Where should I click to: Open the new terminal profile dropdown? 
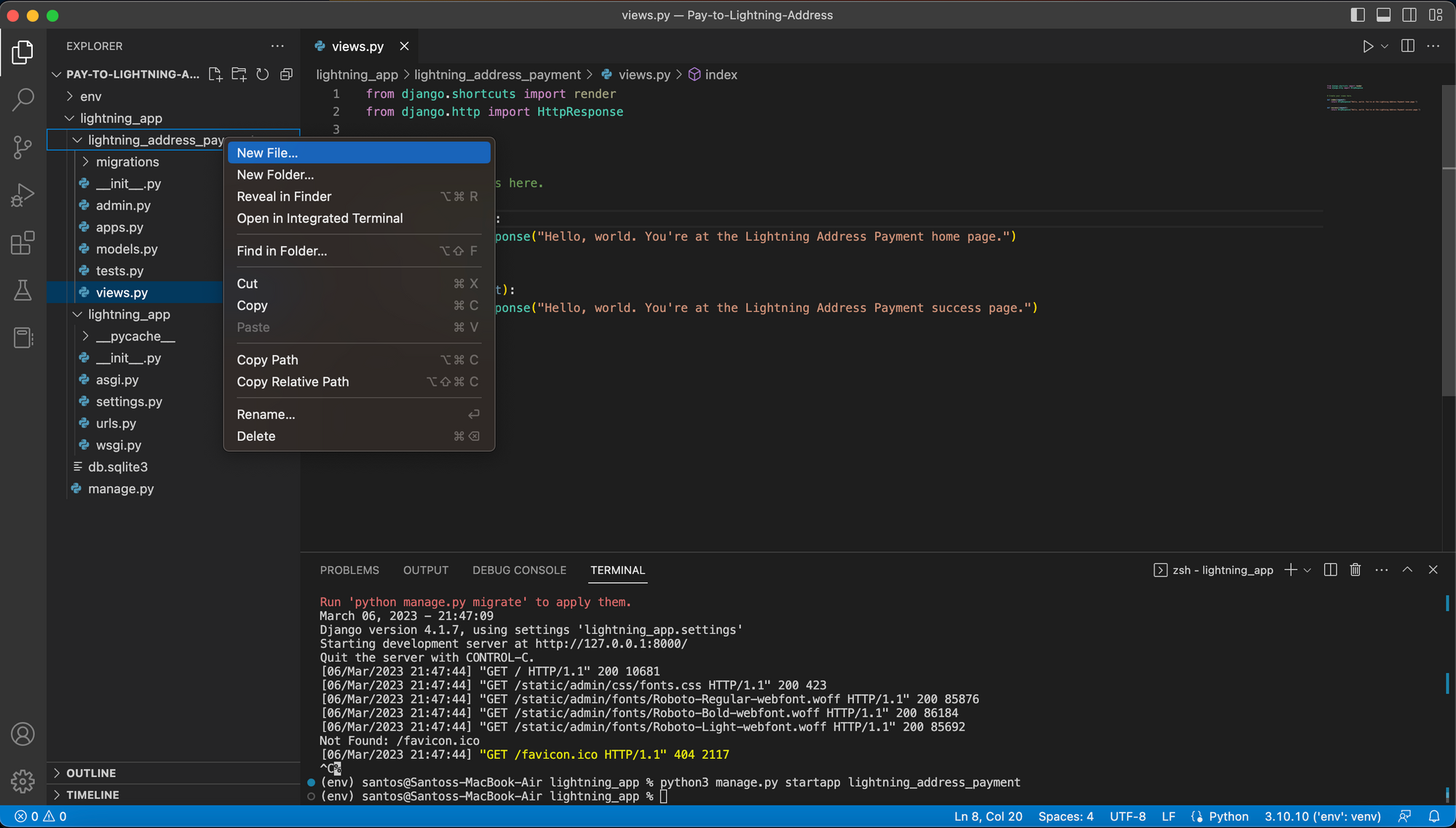pos(1307,570)
